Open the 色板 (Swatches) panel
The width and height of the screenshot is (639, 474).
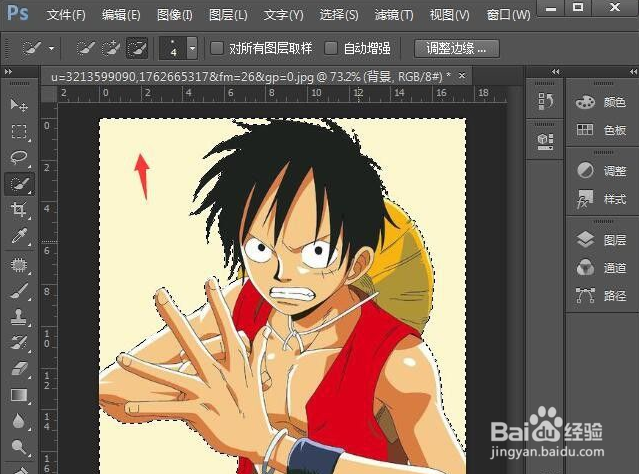pyautogui.click(x=601, y=130)
